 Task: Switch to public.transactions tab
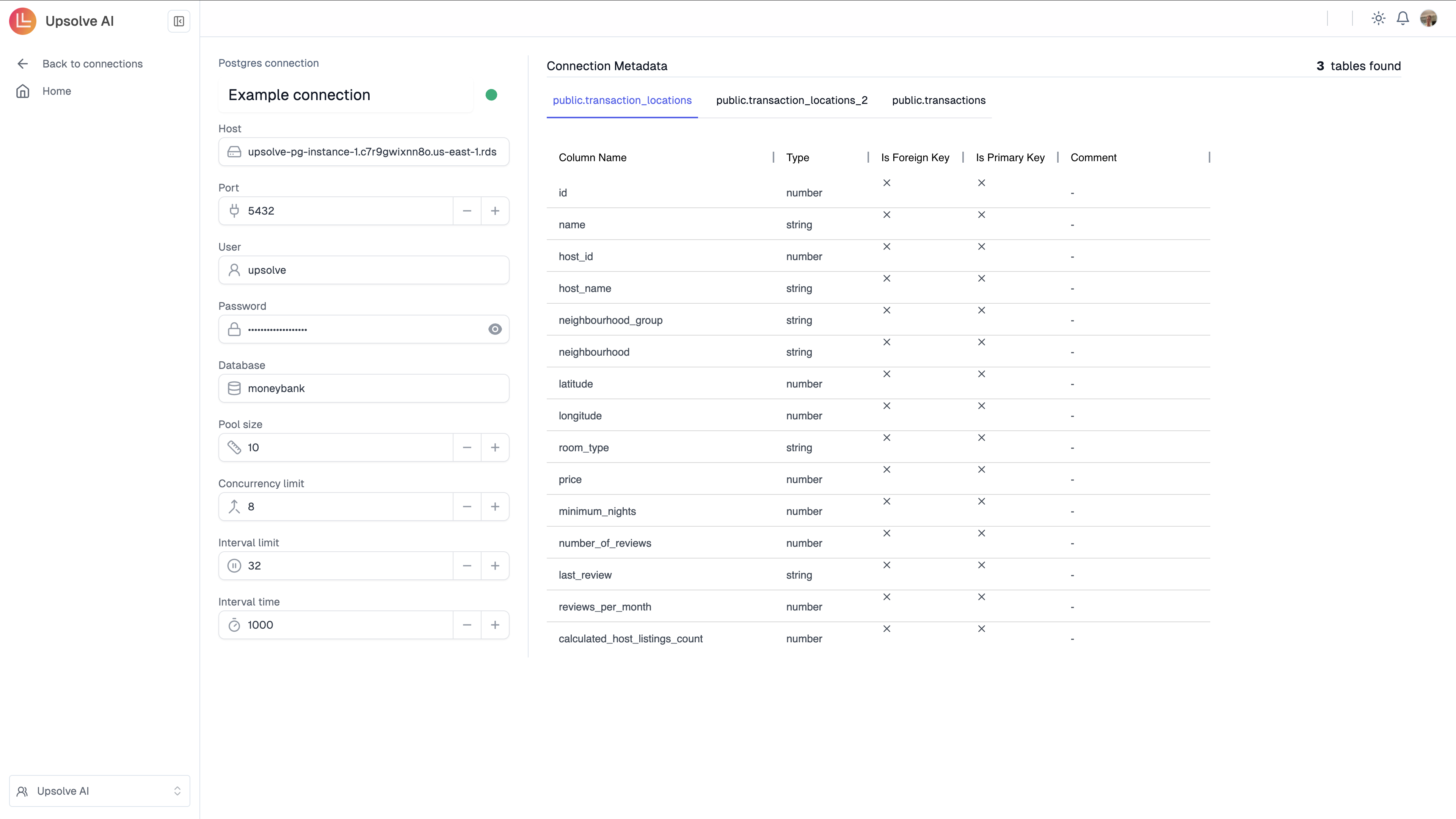938,100
